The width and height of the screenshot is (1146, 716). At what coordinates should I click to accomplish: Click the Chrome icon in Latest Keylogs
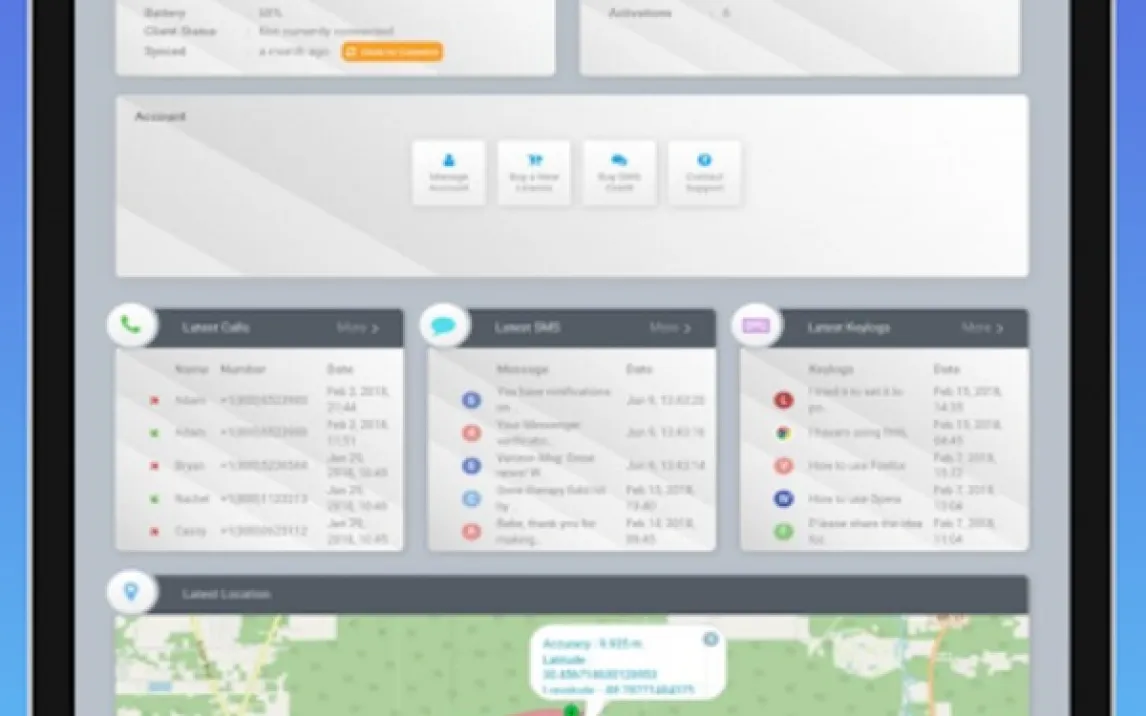coord(783,433)
